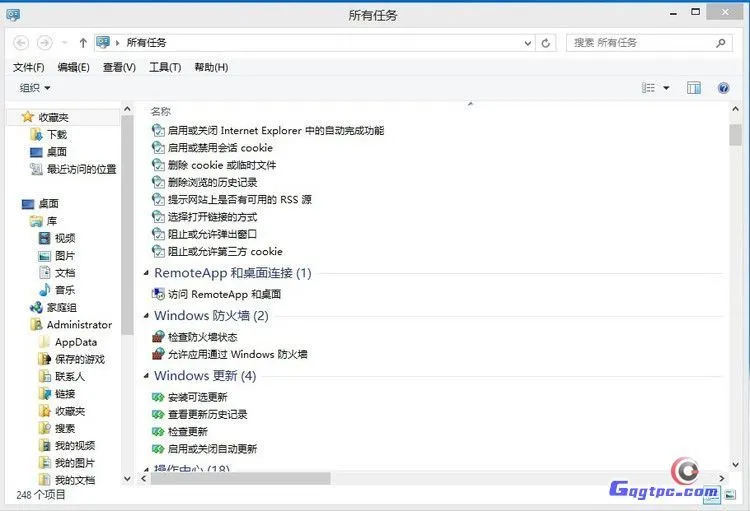This screenshot has width=750, height=511.
Task: Click the horizontal scrollbar thumb
Action: (x=241, y=478)
